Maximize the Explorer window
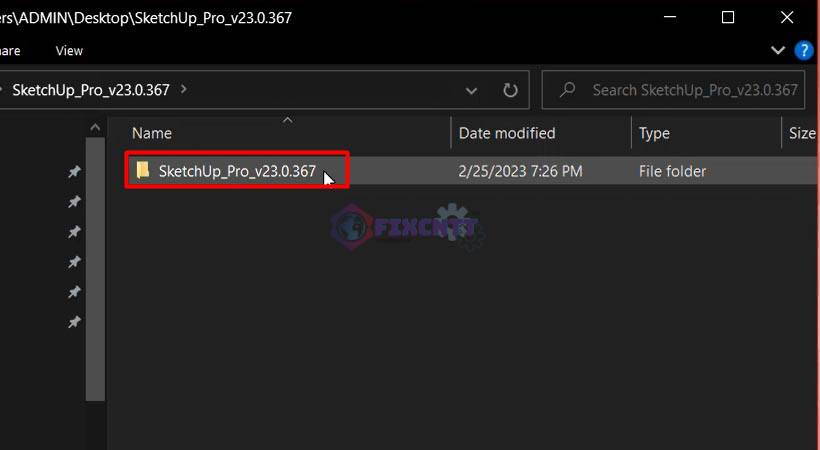The image size is (820, 450). click(x=728, y=17)
